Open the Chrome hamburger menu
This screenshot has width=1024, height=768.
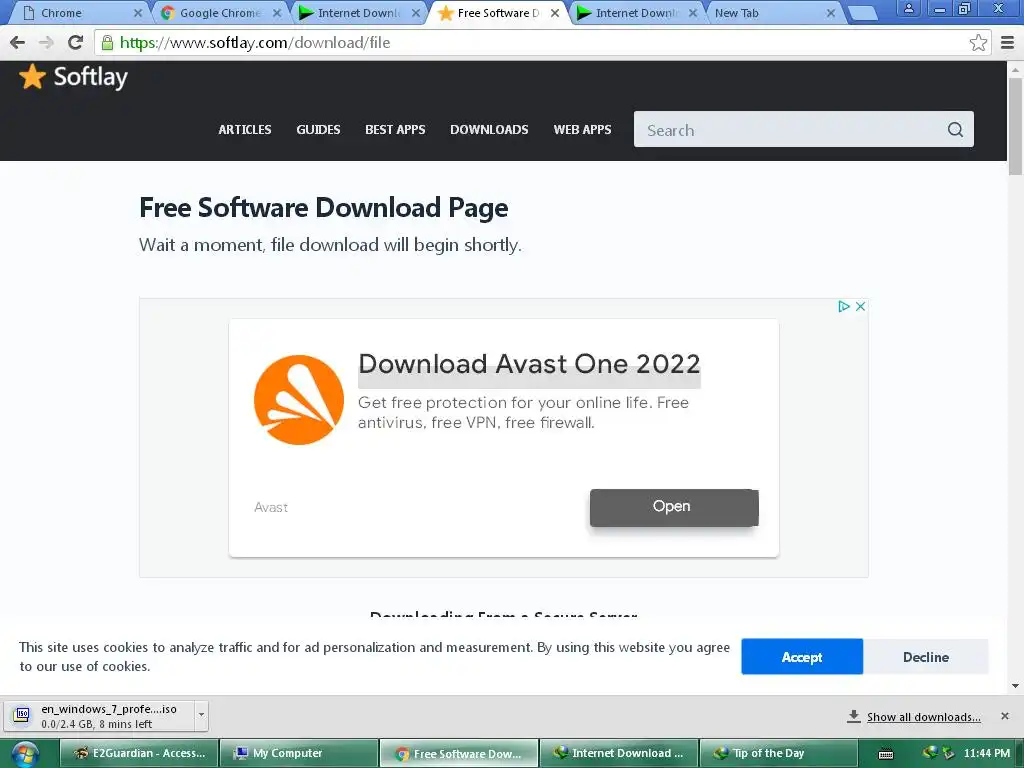[x=1008, y=42]
